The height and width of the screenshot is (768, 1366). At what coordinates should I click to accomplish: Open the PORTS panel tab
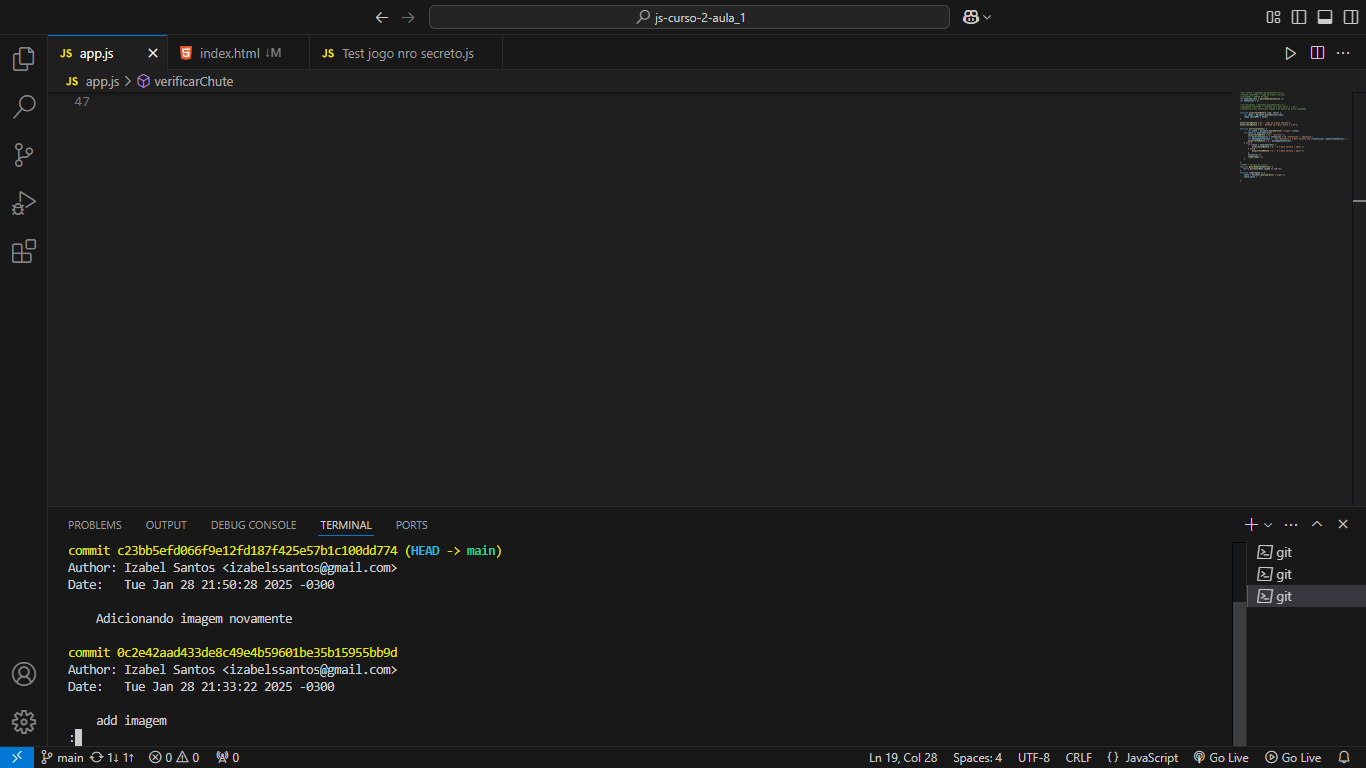pyautogui.click(x=411, y=525)
